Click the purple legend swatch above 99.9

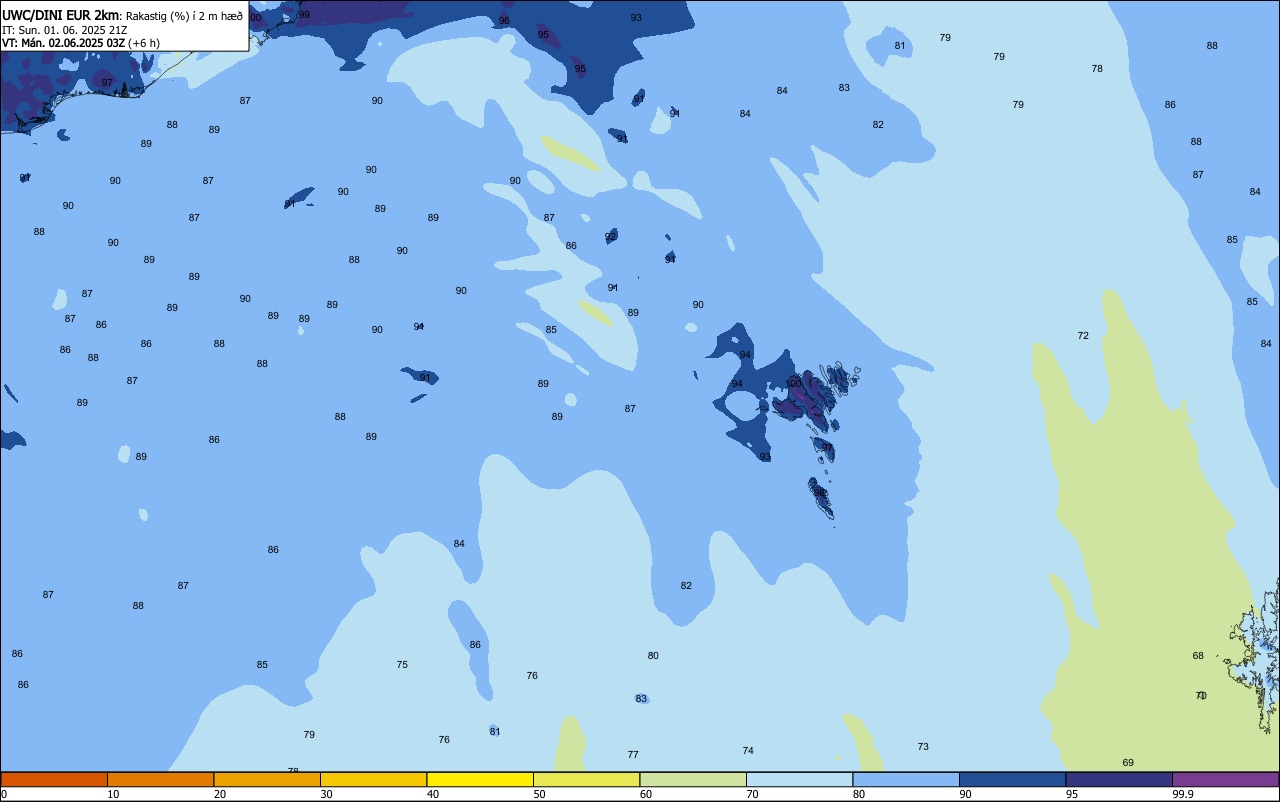[x=1225, y=779]
